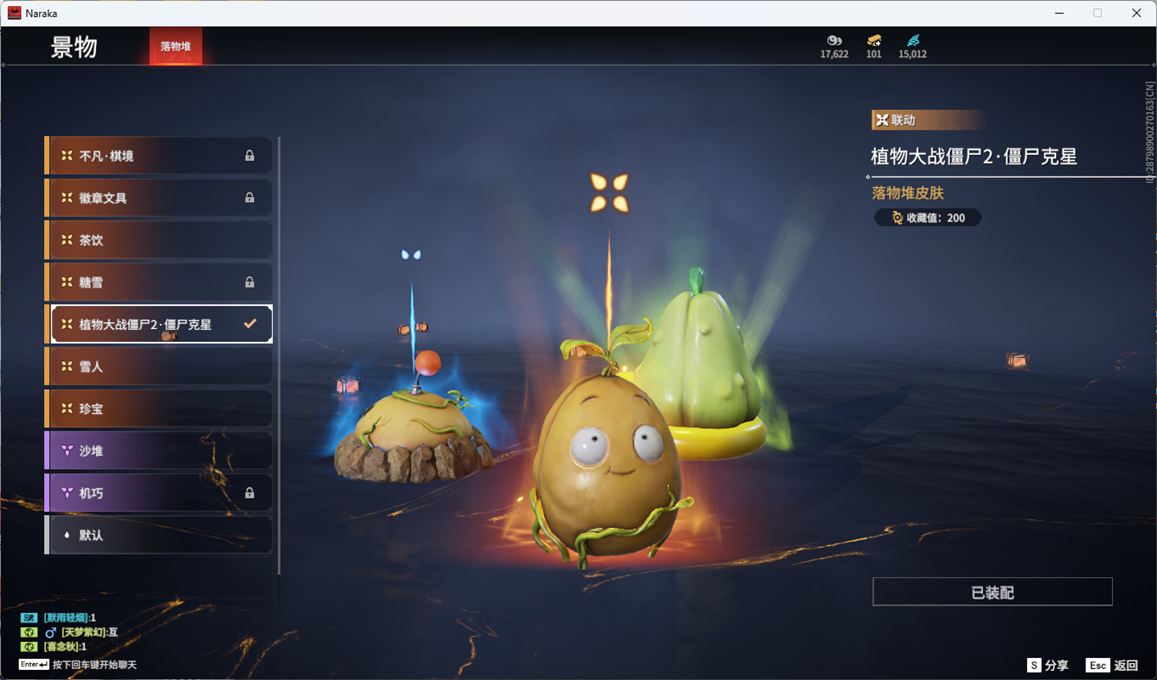1157x680 pixels.
Task: Select the 雪人 skin entry
Action: [x=158, y=367]
